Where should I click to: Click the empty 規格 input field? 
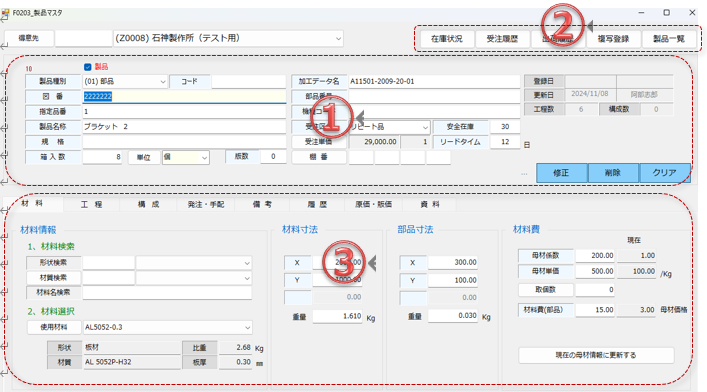pyautogui.click(x=184, y=142)
